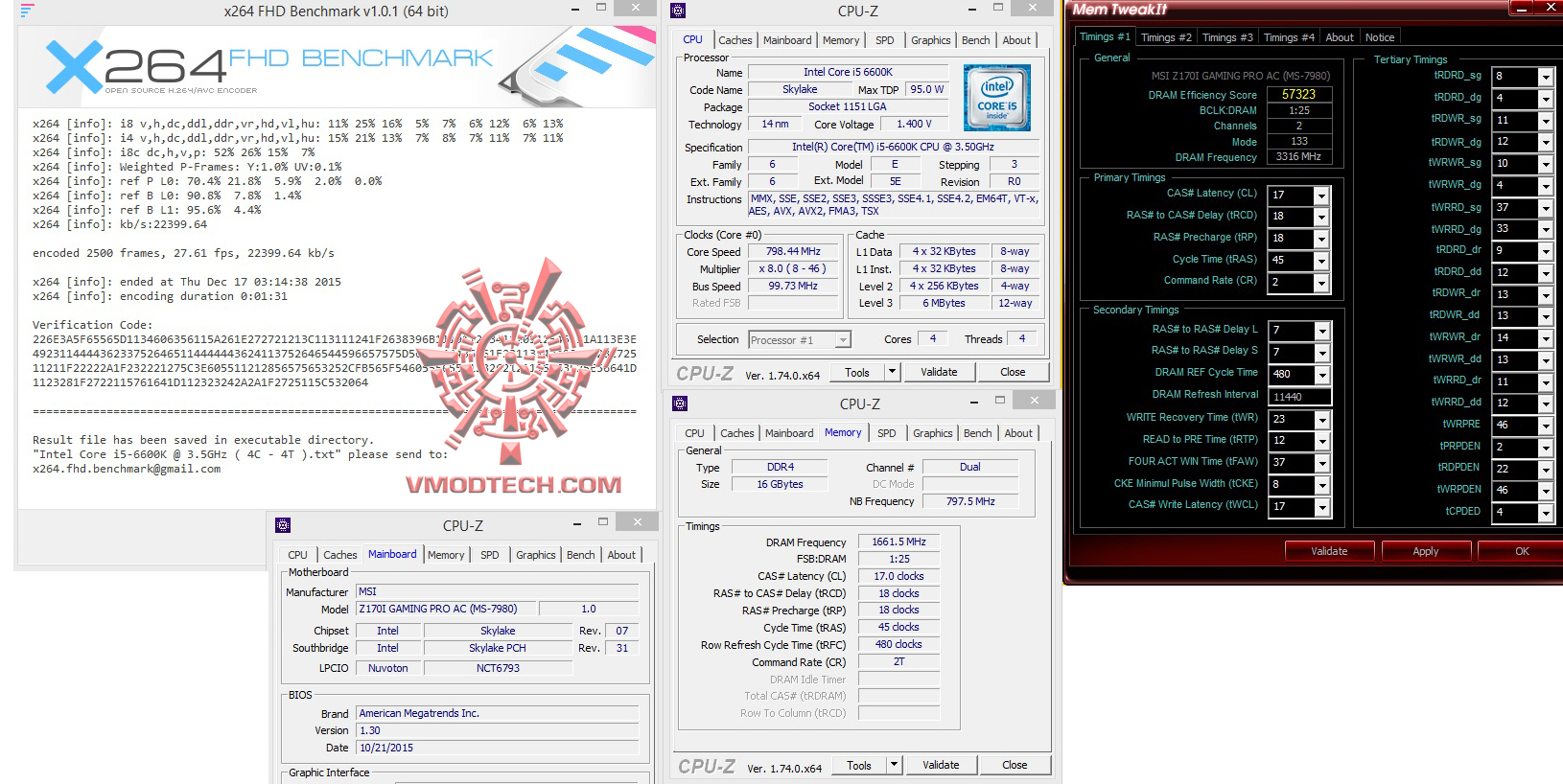Click the Intel Core i5 inside logo
Screen dimensions: 1563x784
click(997, 99)
